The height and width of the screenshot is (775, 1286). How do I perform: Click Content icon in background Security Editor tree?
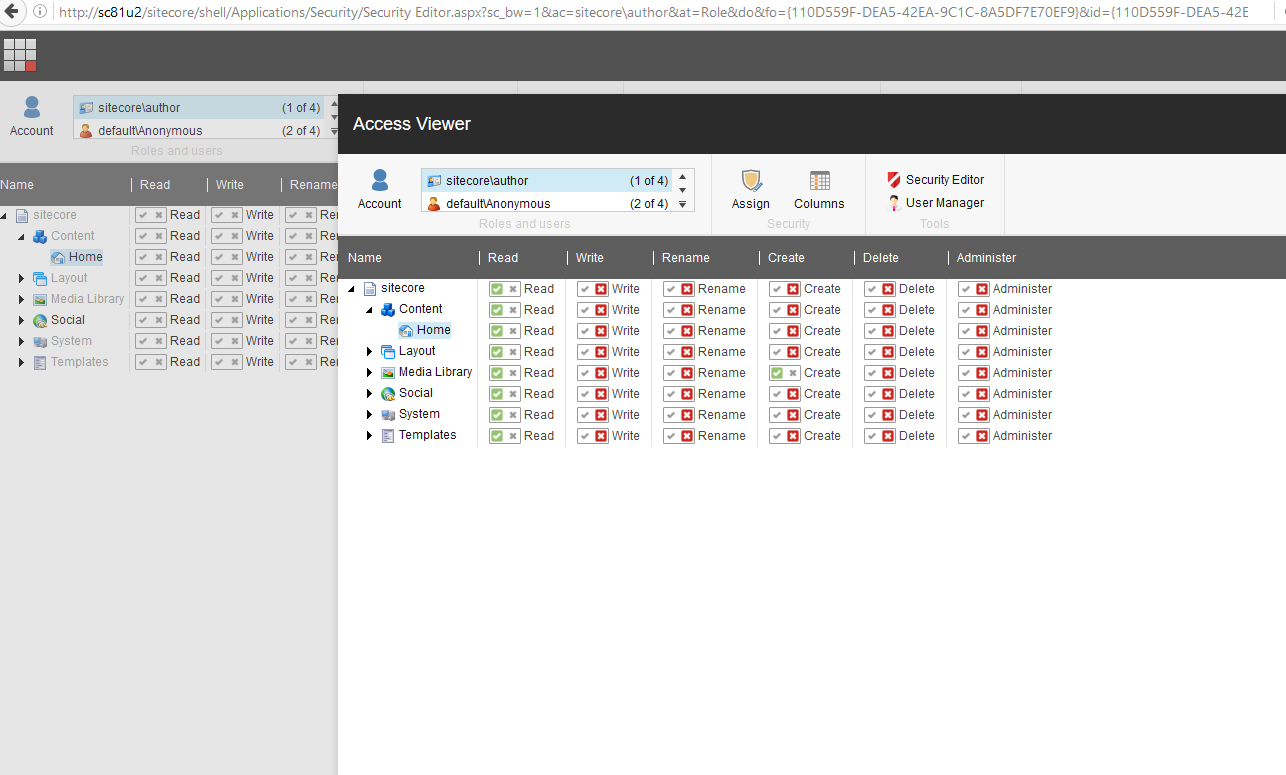(40, 237)
